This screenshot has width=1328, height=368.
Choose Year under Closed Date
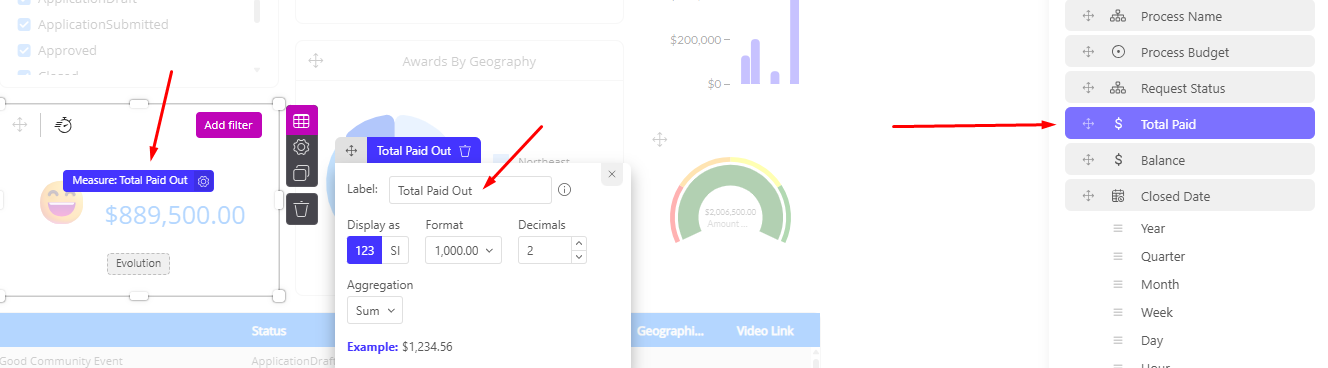tap(1153, 228)
